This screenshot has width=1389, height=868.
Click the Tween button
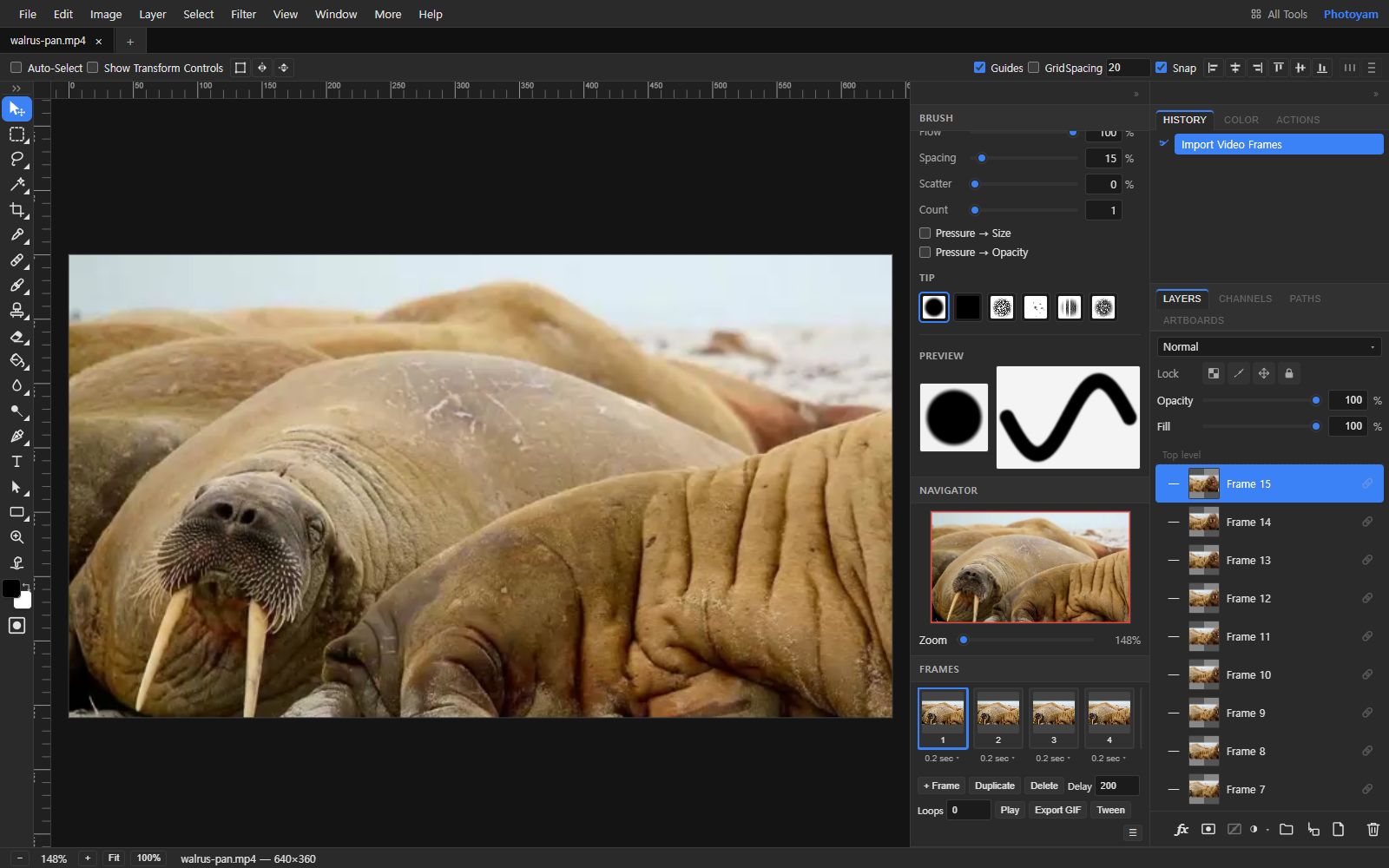click(x=1110, y=810)
